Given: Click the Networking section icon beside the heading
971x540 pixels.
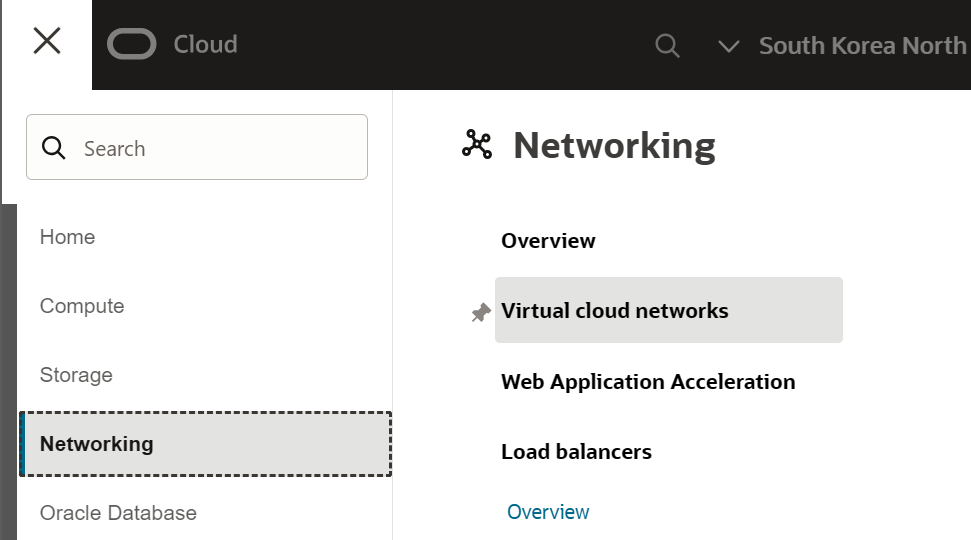Looking at the screenshot, I should [477, 144].
